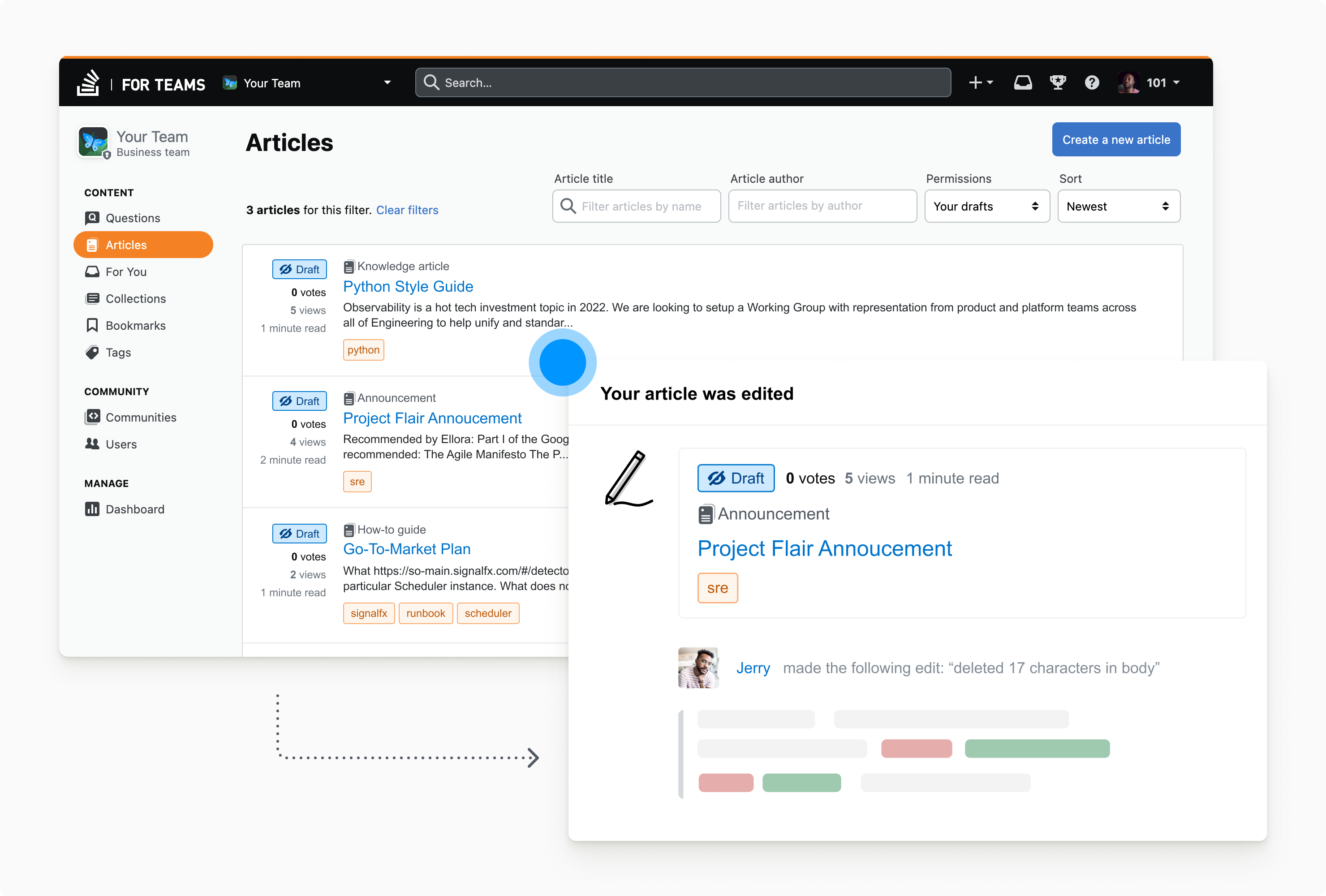
Task: Click the Stack Overflow logo icon
Action: [x=88, y=83]
